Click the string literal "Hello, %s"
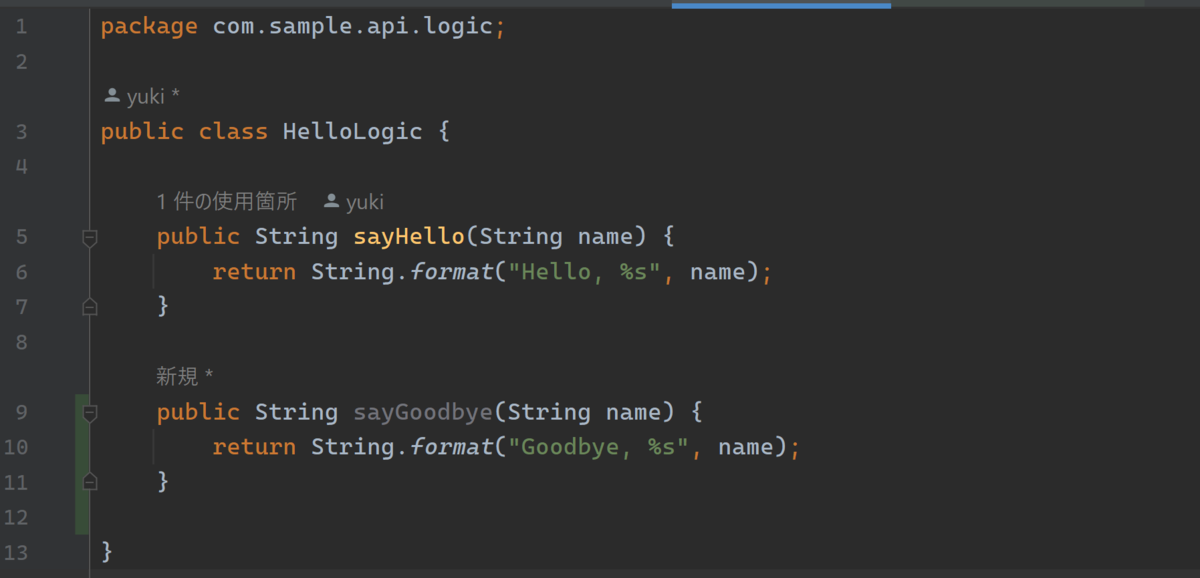 point(580,271)
